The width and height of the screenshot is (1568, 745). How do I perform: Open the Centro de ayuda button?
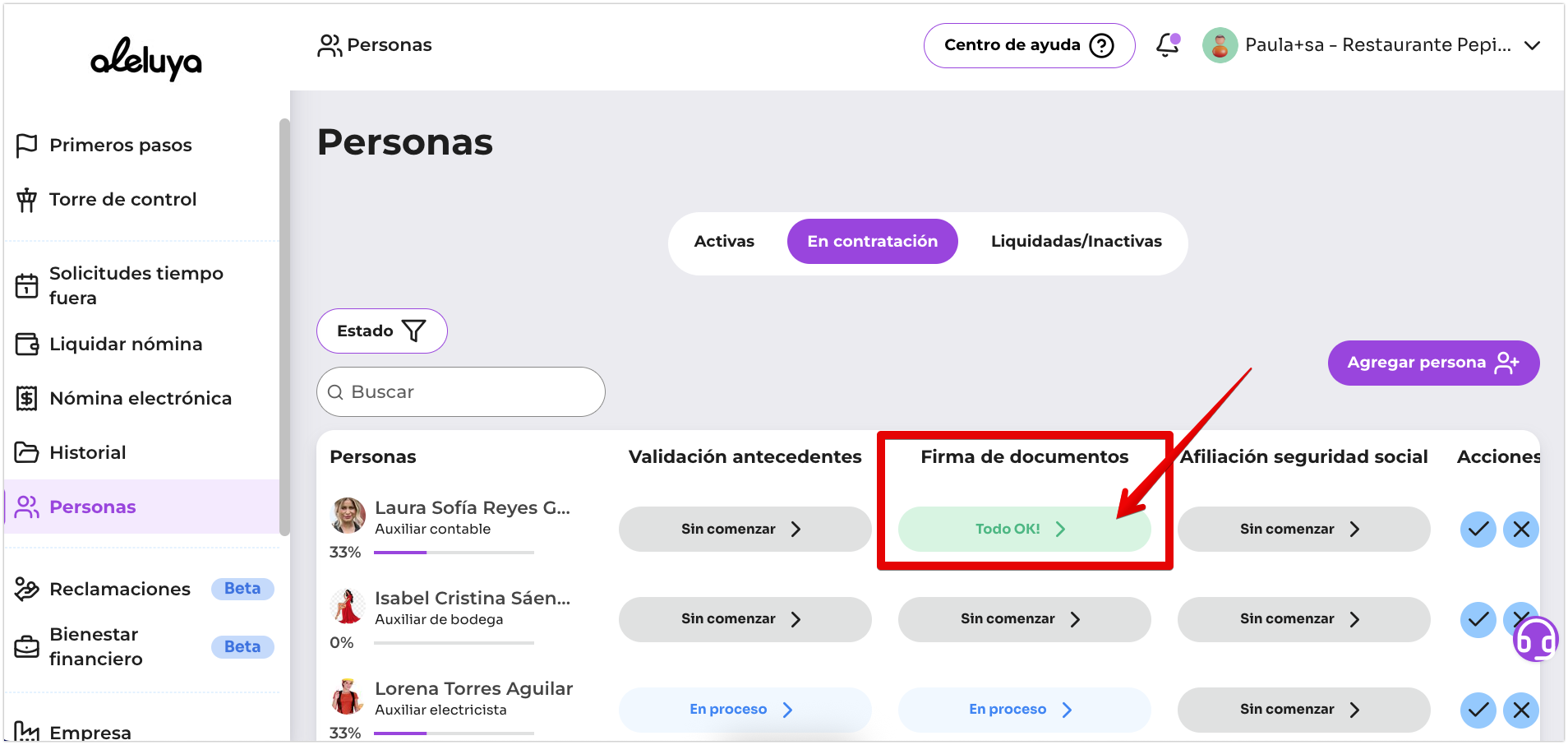coord(1028,45)
